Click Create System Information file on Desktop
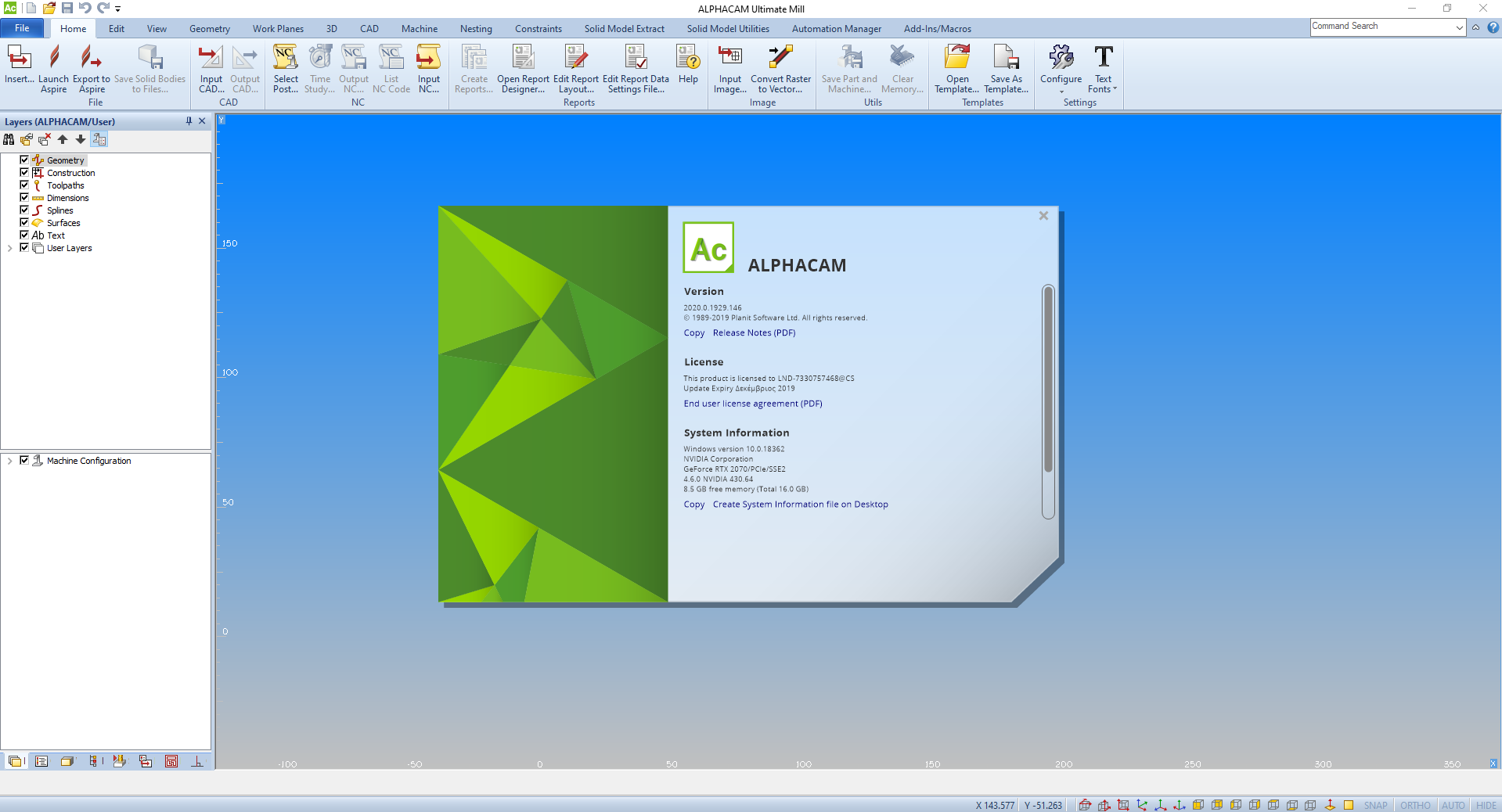Viewport: 1502px width, 812px height. tap(800, 505)
